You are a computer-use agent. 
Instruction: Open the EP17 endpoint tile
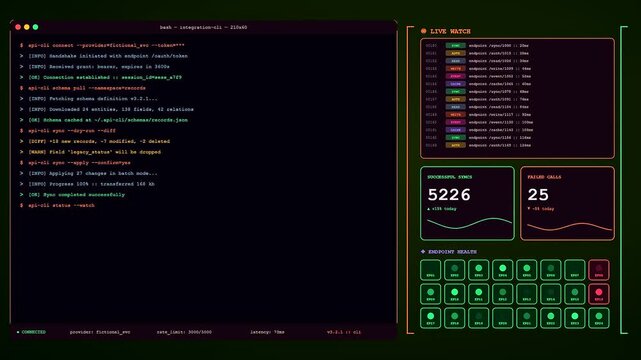430,318
